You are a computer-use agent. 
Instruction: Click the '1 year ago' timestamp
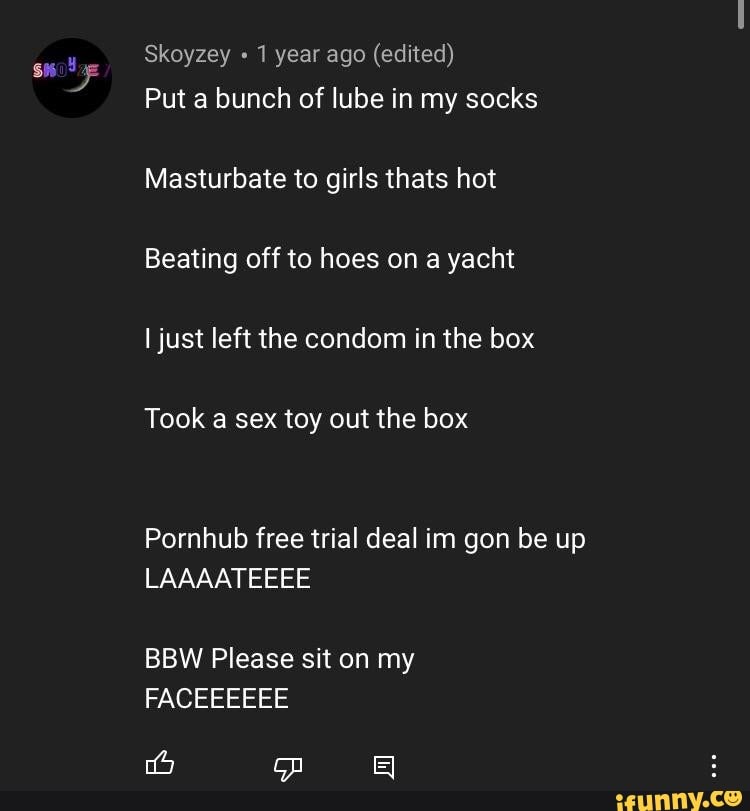[x=311, y=54]
